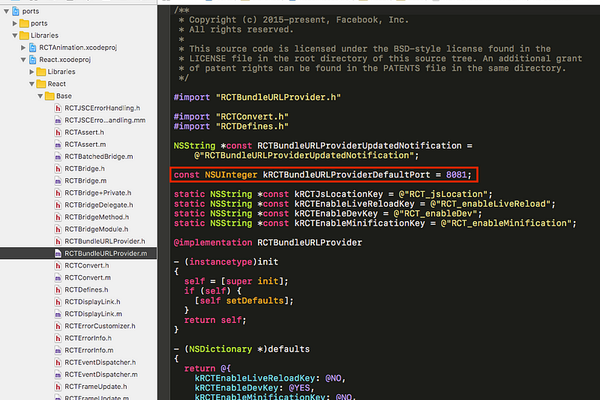
Task: Open RCTFrameUpdate.h file
Action: pyautogui.click(x=96, y=387)
